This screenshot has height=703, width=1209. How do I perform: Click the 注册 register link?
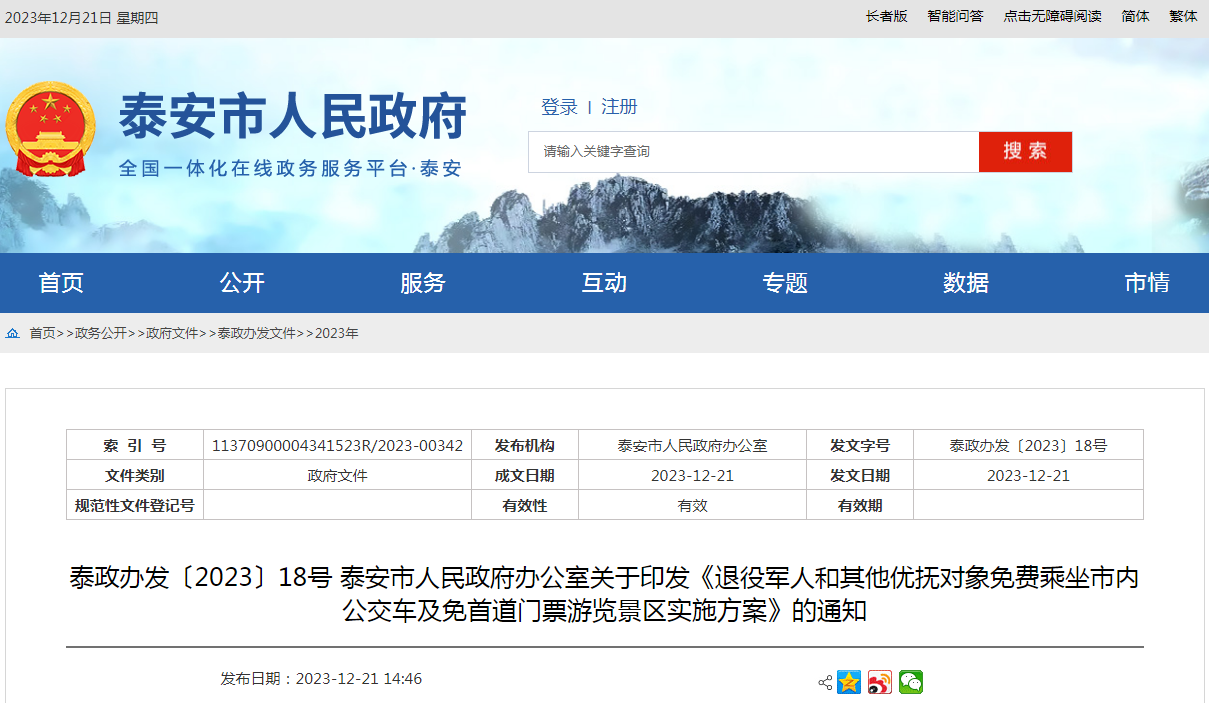619,107
